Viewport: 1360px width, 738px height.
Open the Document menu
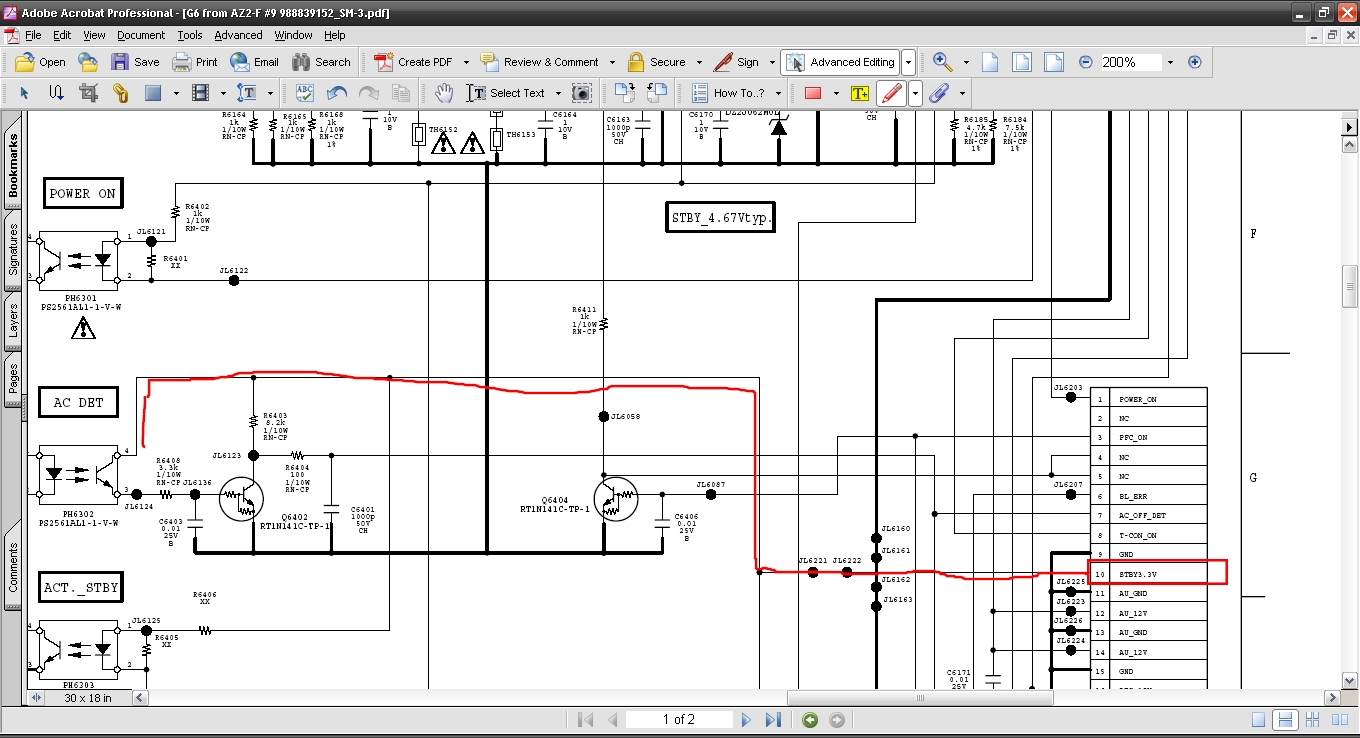(141, 35)
